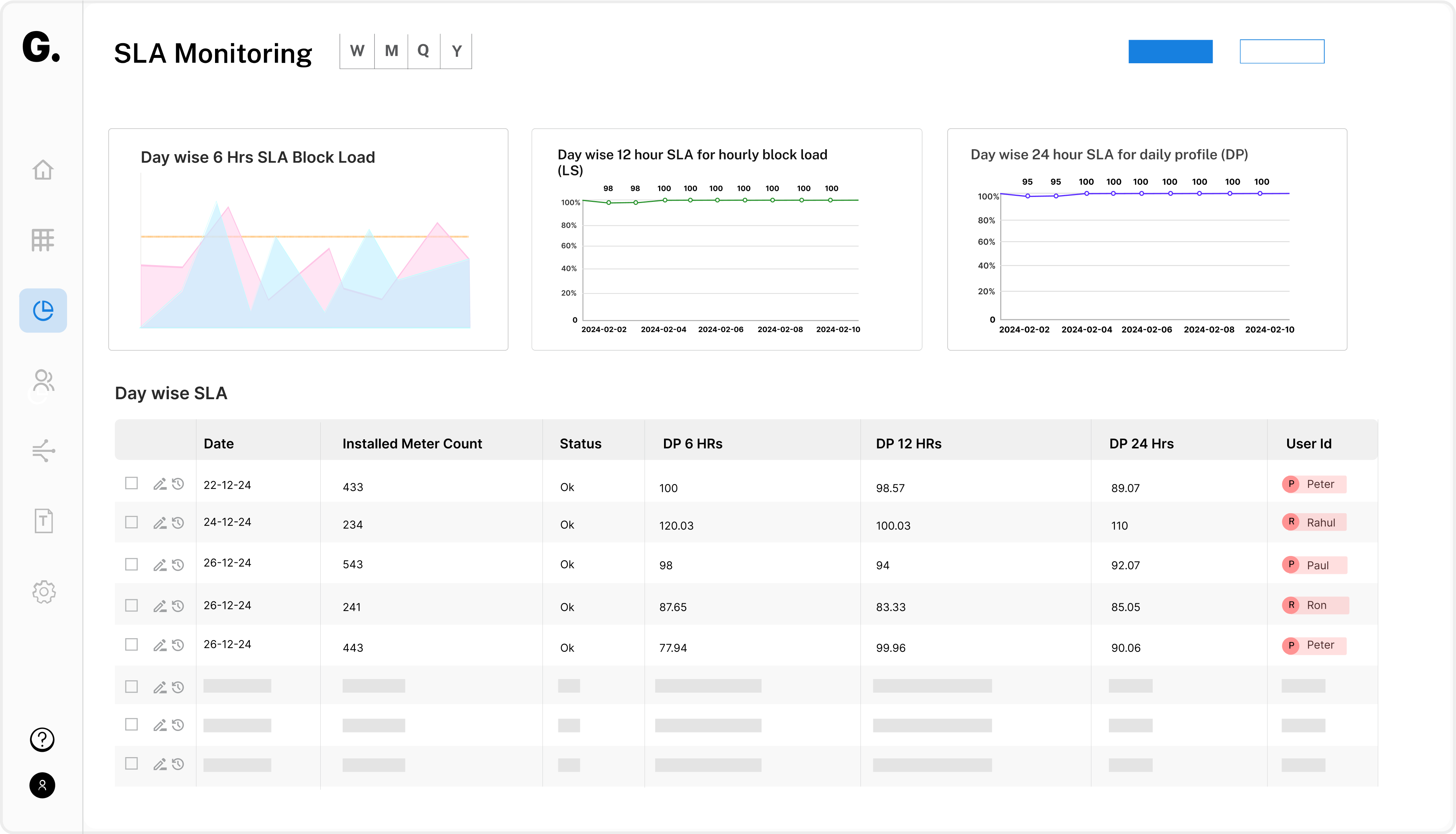1456x834 pixels.
Task: Click edit pencil icon for 22-12-24 row
Action: (x=160, y=484)
